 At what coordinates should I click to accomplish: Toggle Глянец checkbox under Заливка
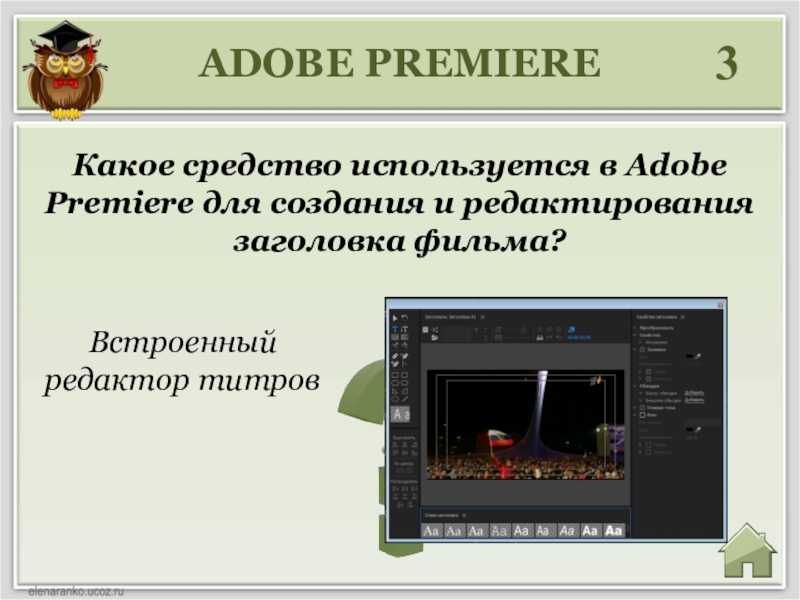(648, 371)
